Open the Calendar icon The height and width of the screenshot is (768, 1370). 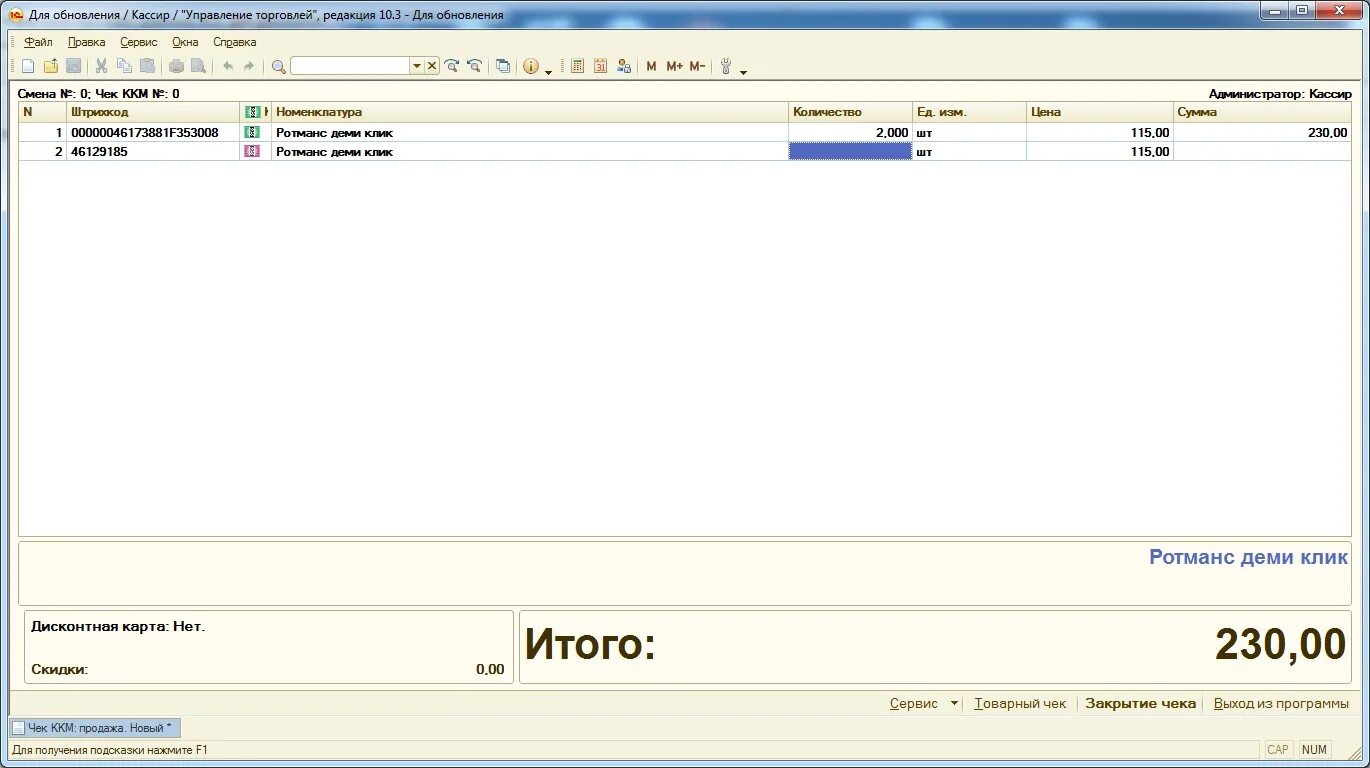tap(600, 66)
